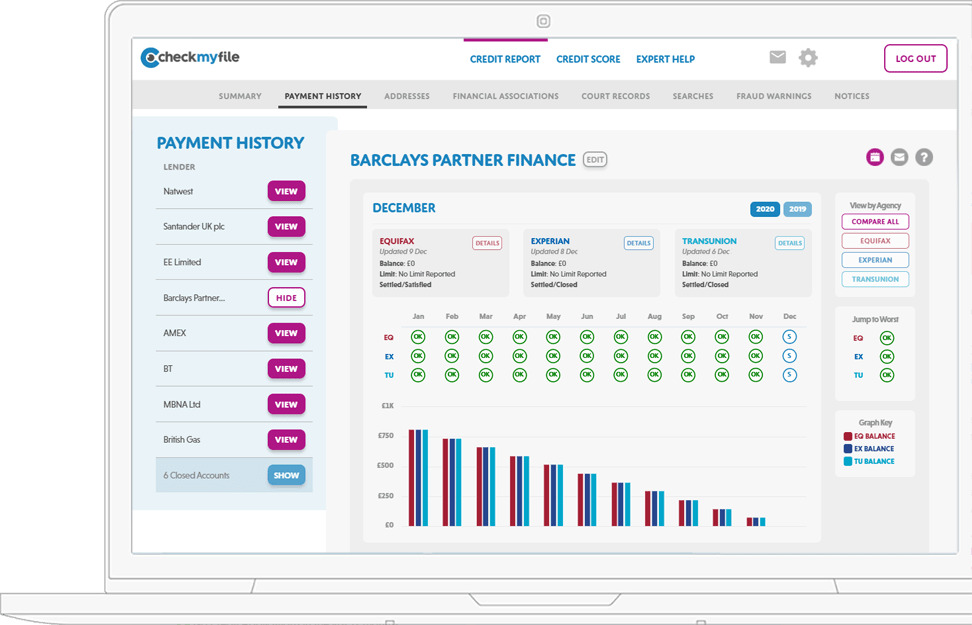The height and width of the screenshot is (625, 972).
Task: Click Experian September OK status icon
Action: (688, 356)
